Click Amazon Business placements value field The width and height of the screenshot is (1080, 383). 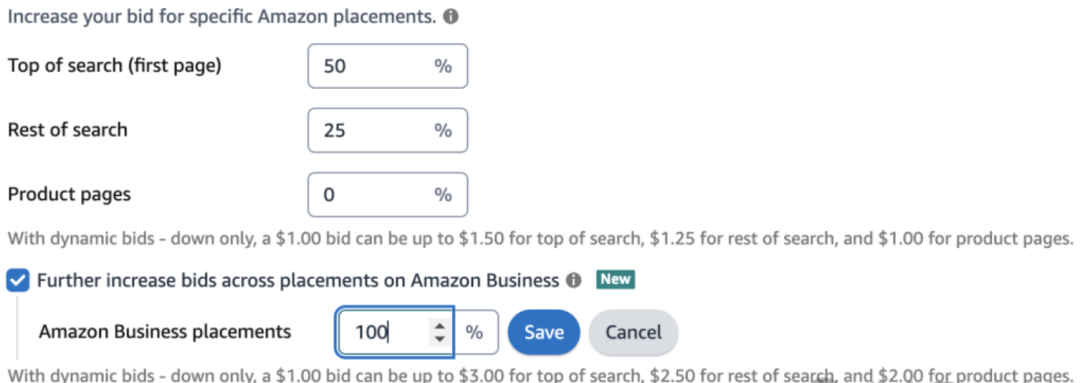(x=395, y=333)
